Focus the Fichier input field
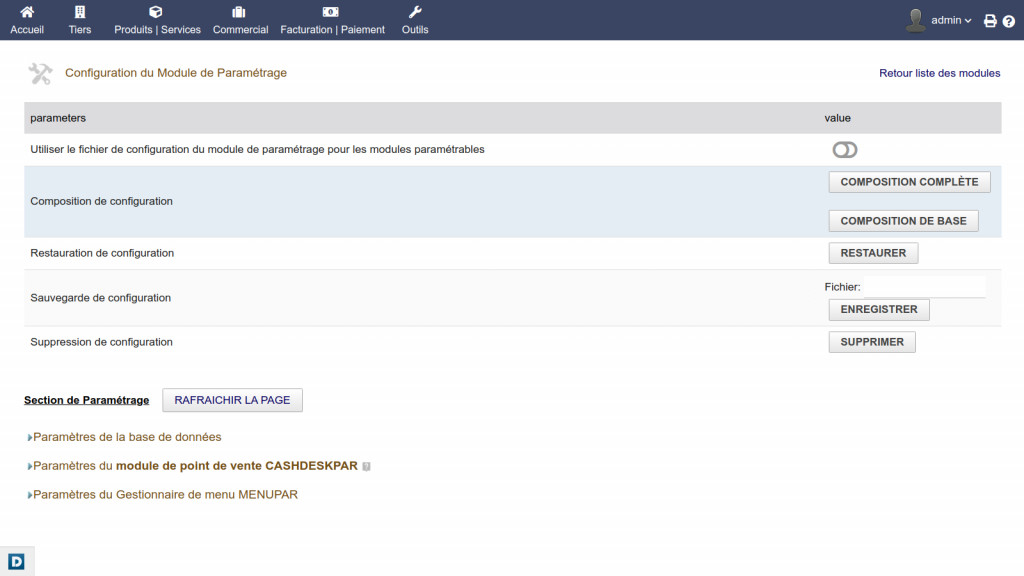Screen dimensions: 1024x576 coord(924,287)
